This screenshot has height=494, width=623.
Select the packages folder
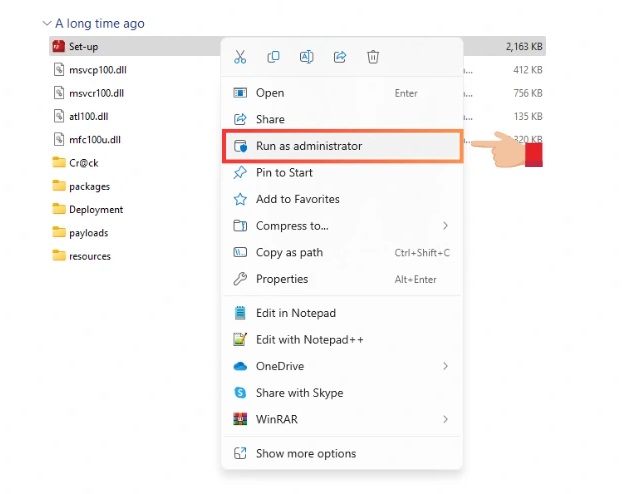point(89,186)
